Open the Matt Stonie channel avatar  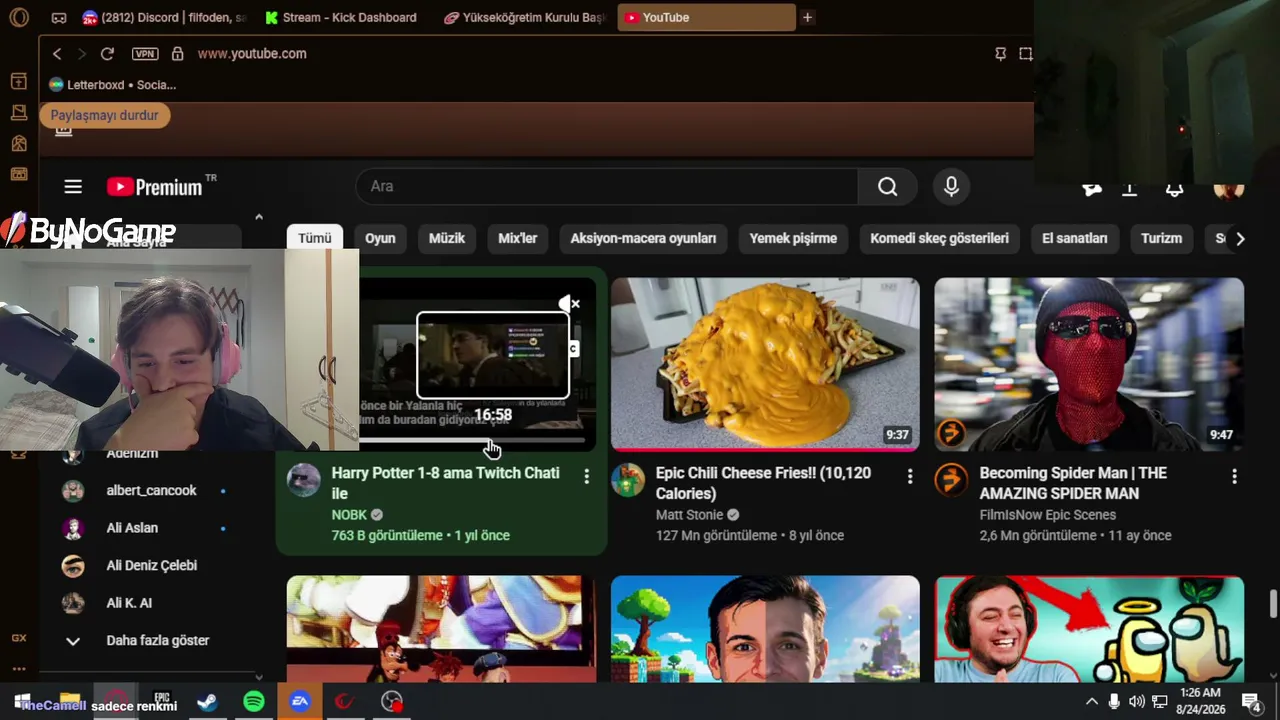pyautogui.click(x=627, y=481)
